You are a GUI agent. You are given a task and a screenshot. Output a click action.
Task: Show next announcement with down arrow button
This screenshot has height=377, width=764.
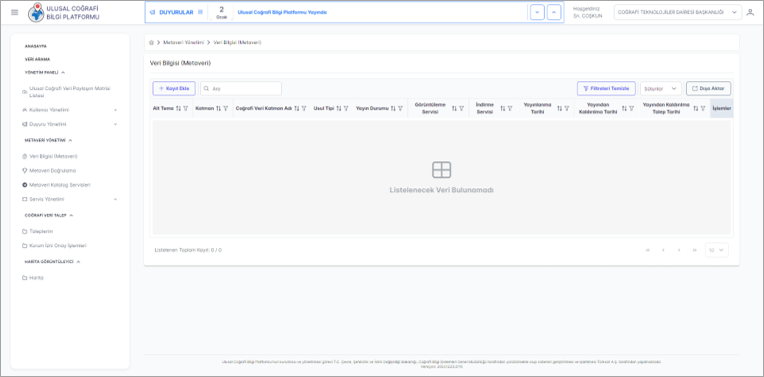pyautogui.click(x=537, y=12)
